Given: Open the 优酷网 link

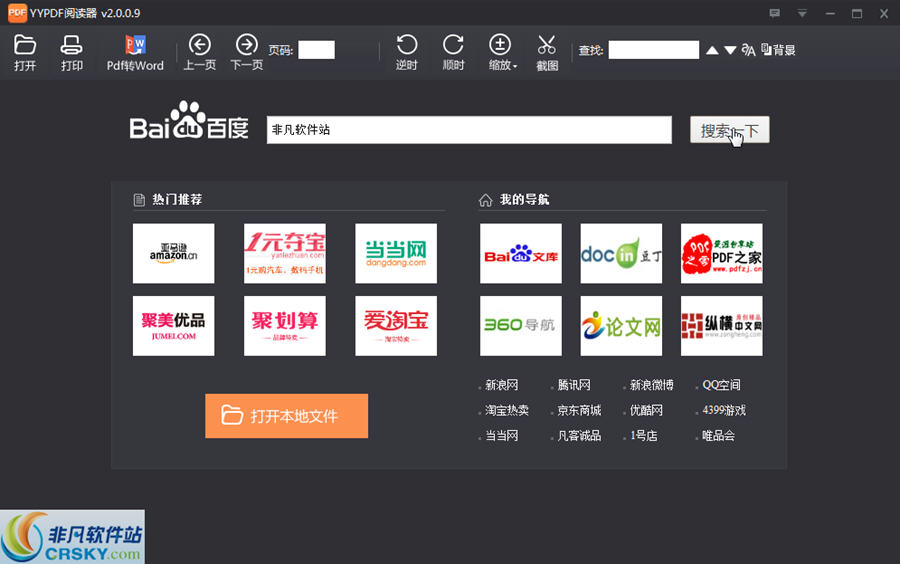Looking at the screenshot, I should (x=646, y=410).
